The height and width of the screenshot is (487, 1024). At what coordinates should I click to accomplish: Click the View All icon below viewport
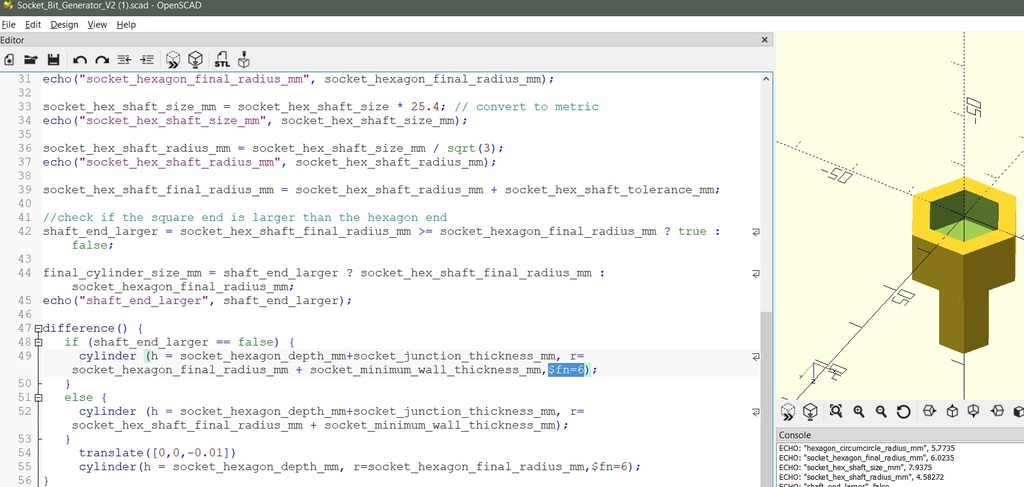(835, 411)
